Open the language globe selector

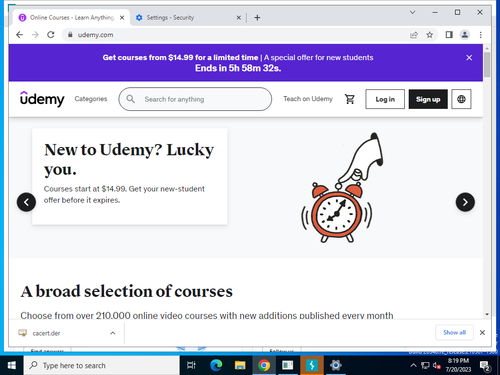(x=461, y=99)
